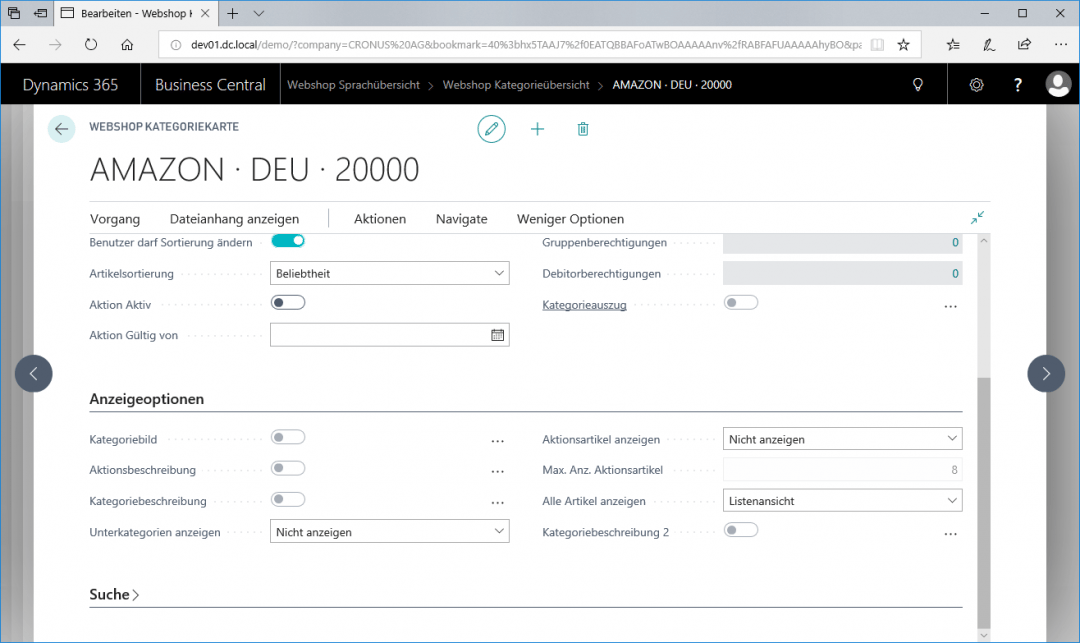Go to next record with right chevron
This screenshot has width=1080, height=643.
[1046, 373]
